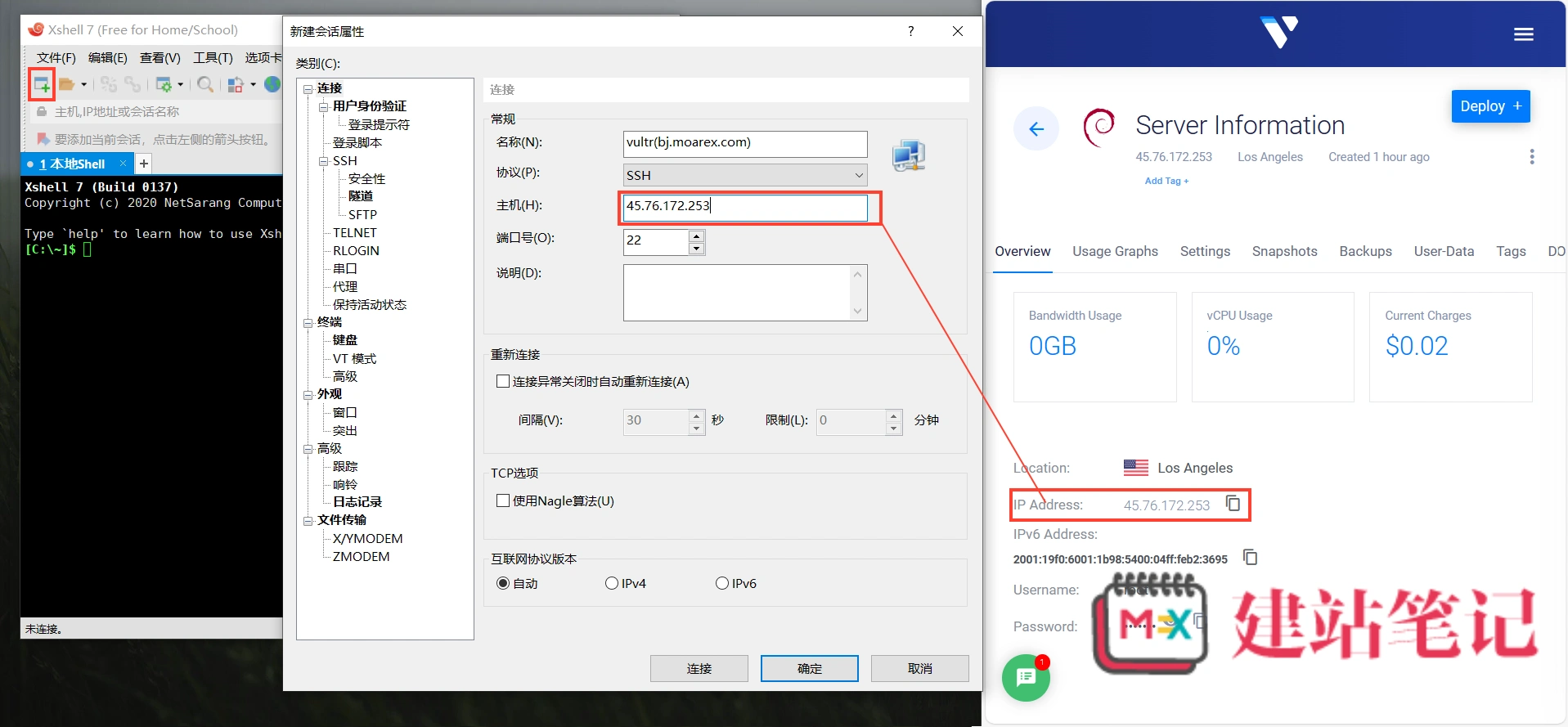Open the dropdown arrow beside the properties gear icon

[x=180, y=84]
